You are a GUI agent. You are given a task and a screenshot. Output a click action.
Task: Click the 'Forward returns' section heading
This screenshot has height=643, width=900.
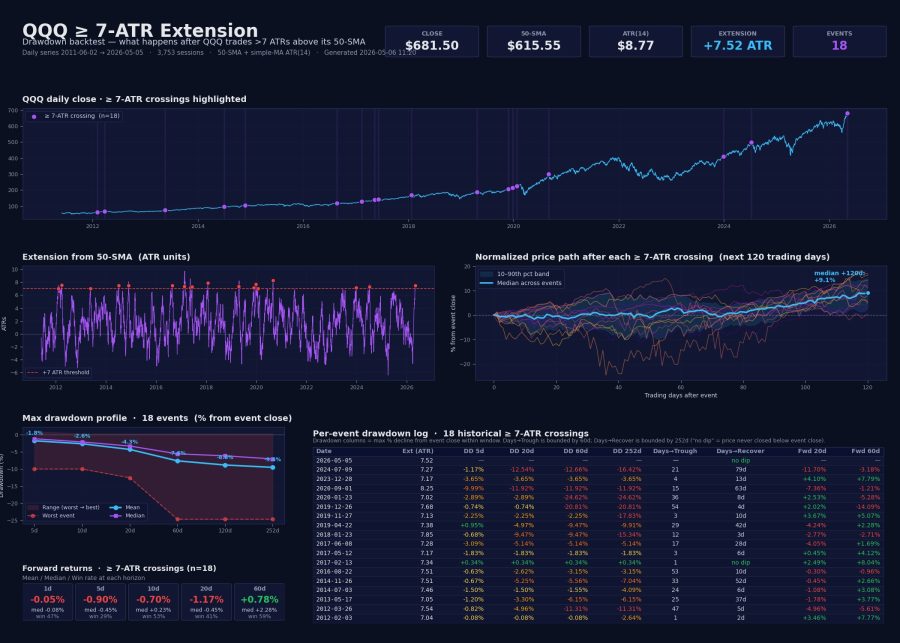click(x=119, y=568)
